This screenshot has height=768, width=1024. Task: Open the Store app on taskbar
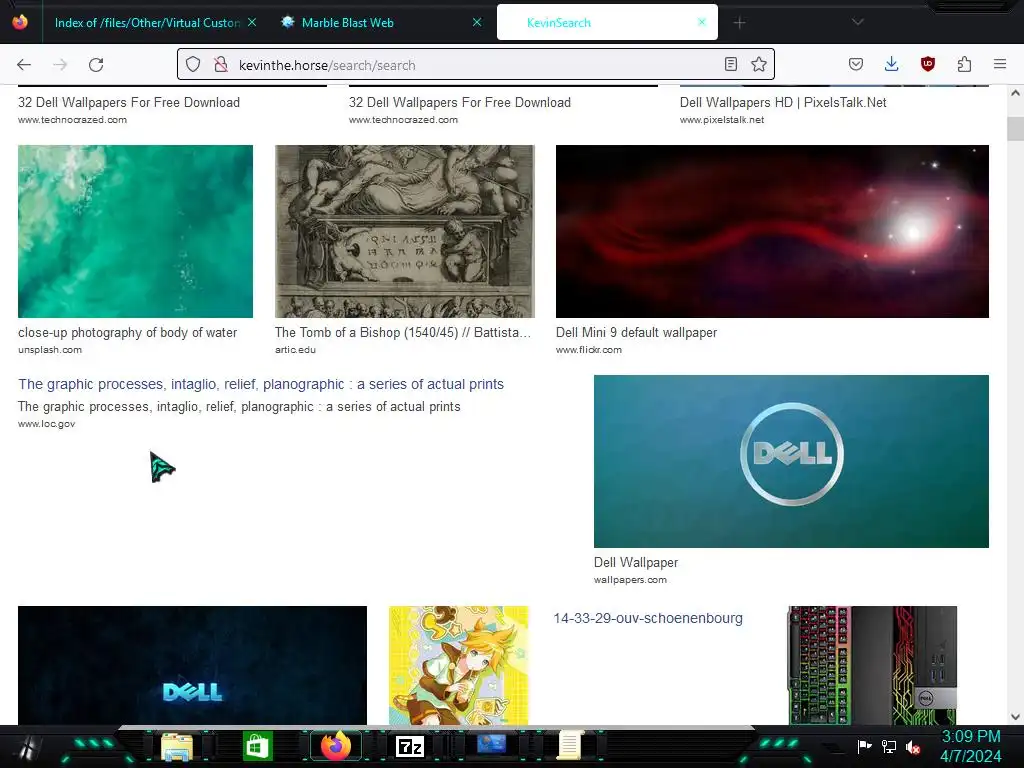click(x=257, y=746)
